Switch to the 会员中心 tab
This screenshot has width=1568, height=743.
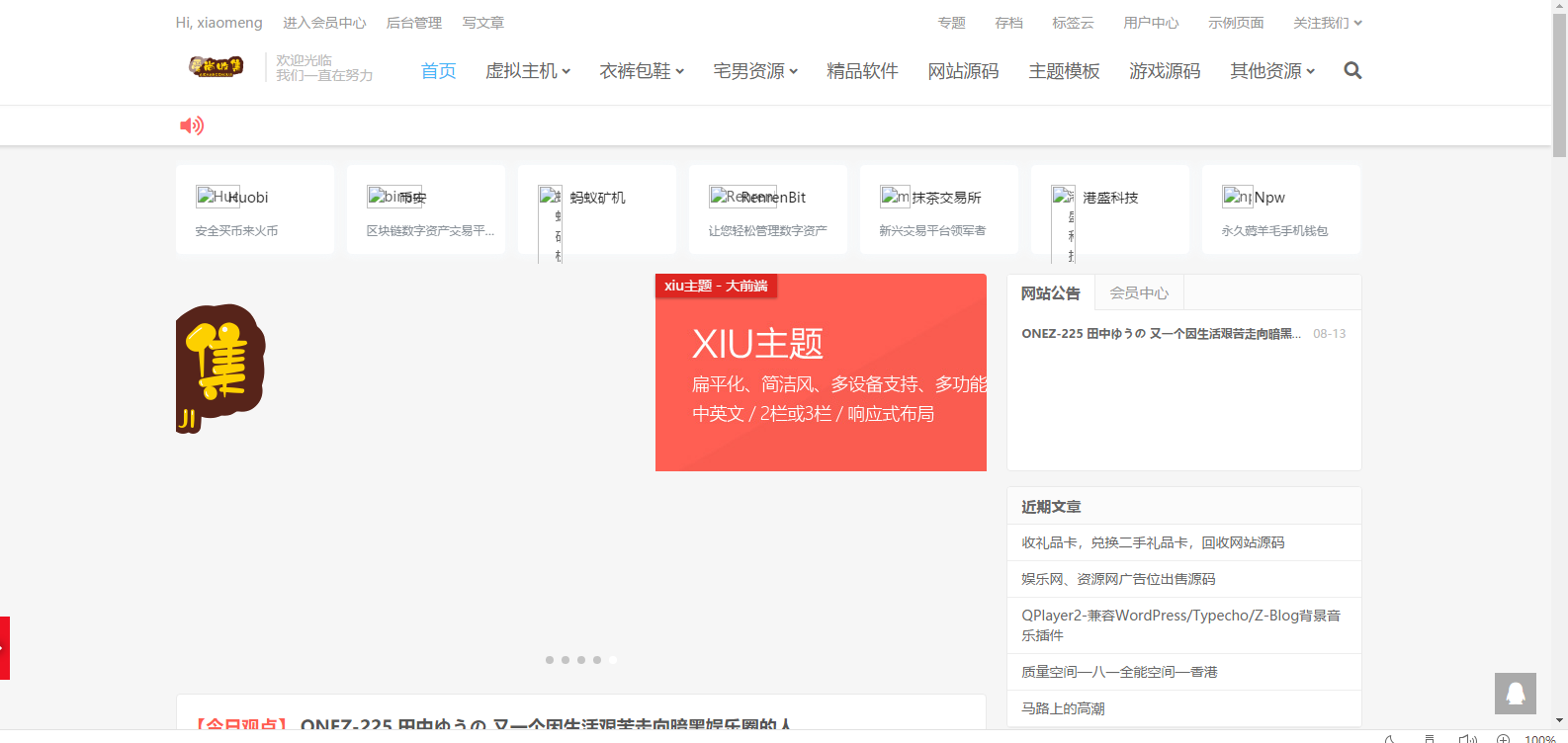click(1139, 293)
